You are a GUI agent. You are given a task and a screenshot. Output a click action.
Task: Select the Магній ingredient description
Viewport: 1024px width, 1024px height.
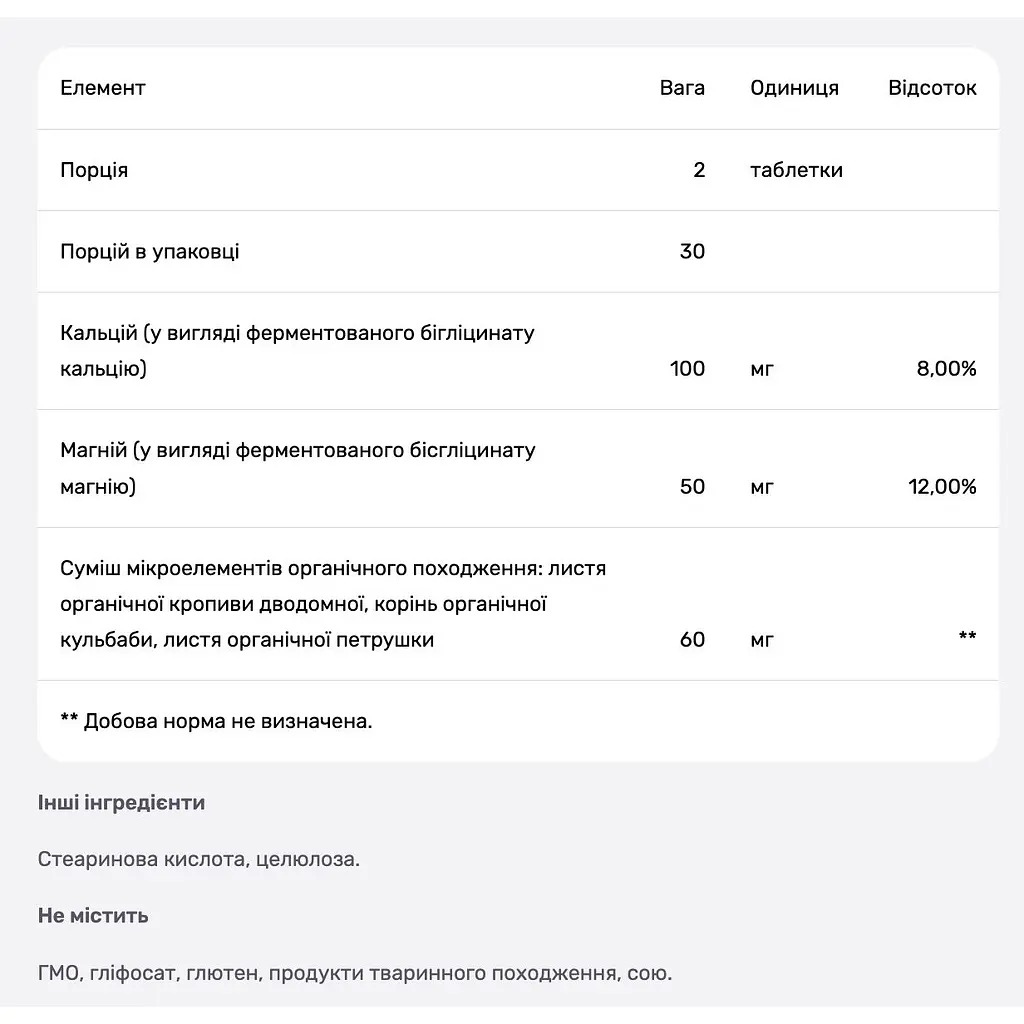tap(298, 468)
